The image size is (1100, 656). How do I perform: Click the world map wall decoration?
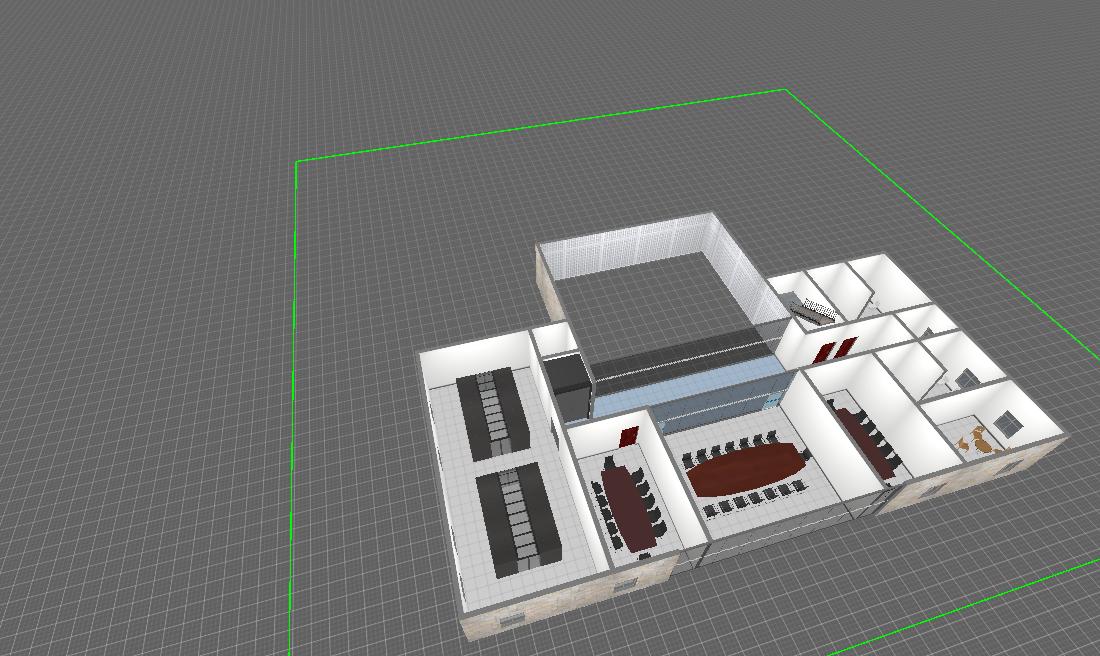click(975, 440)
